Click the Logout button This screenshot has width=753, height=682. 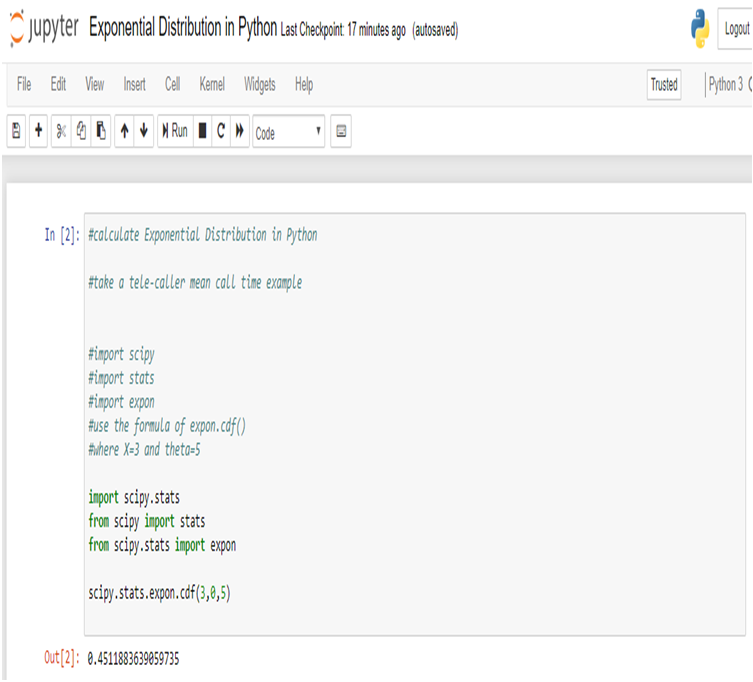tap(736, 29)
